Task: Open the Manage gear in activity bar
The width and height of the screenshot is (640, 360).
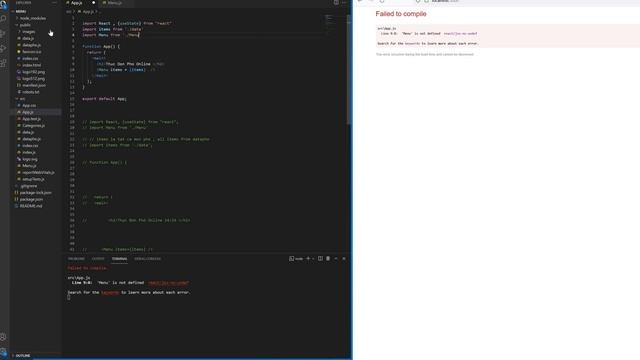Action: point(4,352)
